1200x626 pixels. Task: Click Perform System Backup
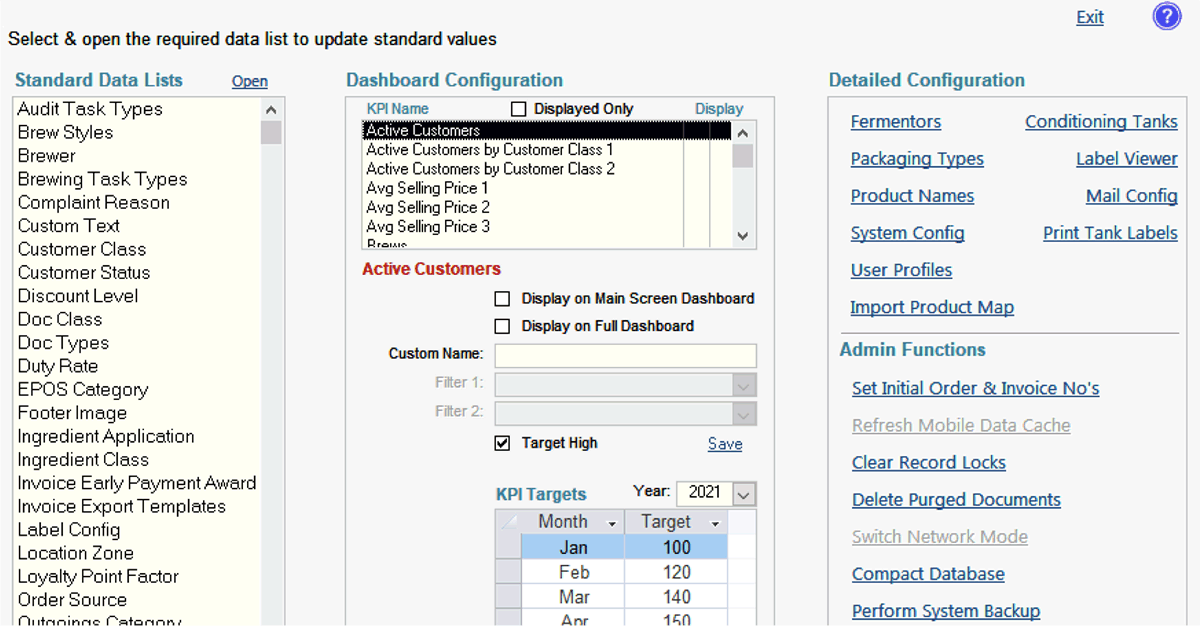[945, 610]
